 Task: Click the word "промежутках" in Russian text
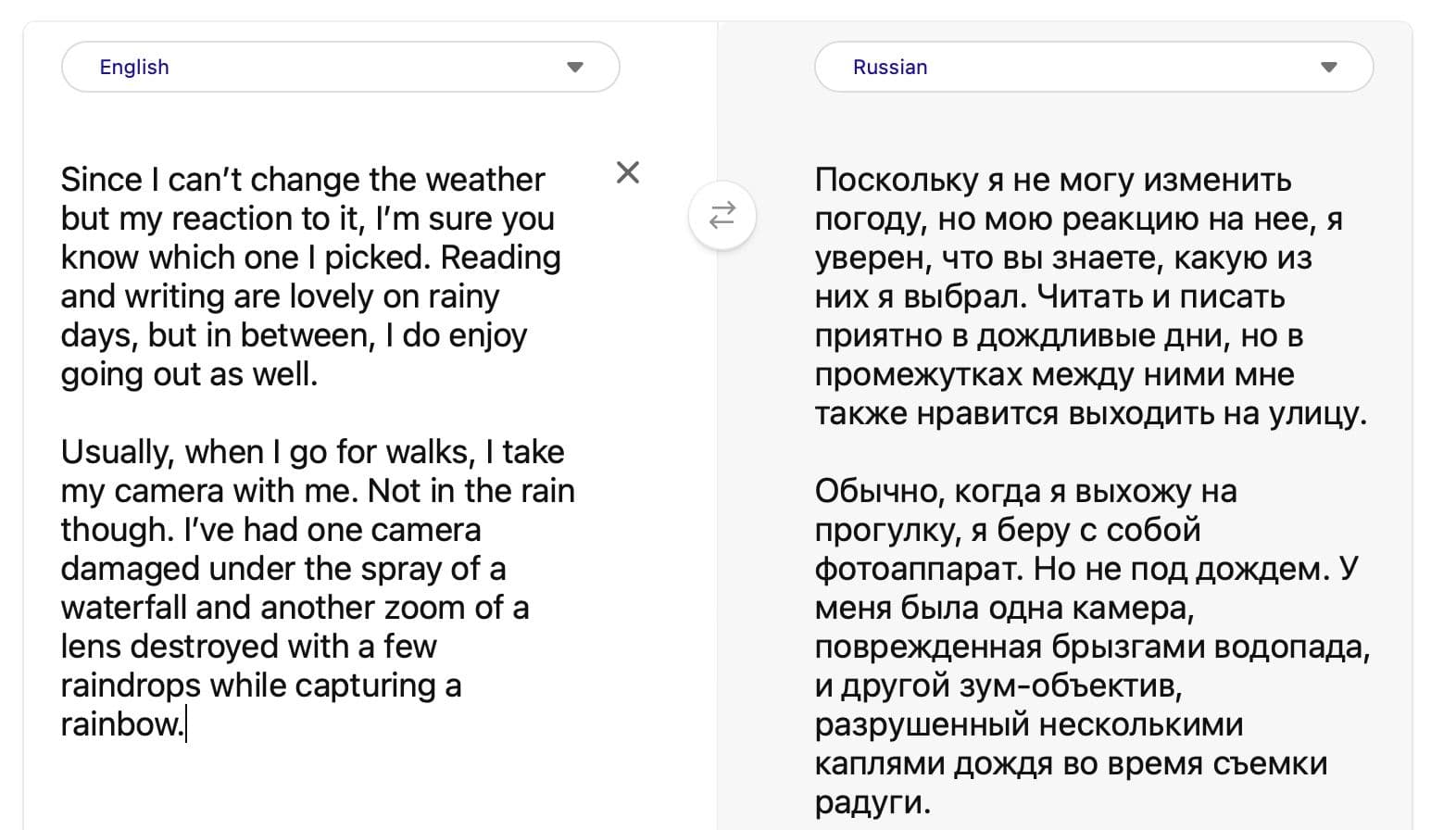click(x=918, y=374)
